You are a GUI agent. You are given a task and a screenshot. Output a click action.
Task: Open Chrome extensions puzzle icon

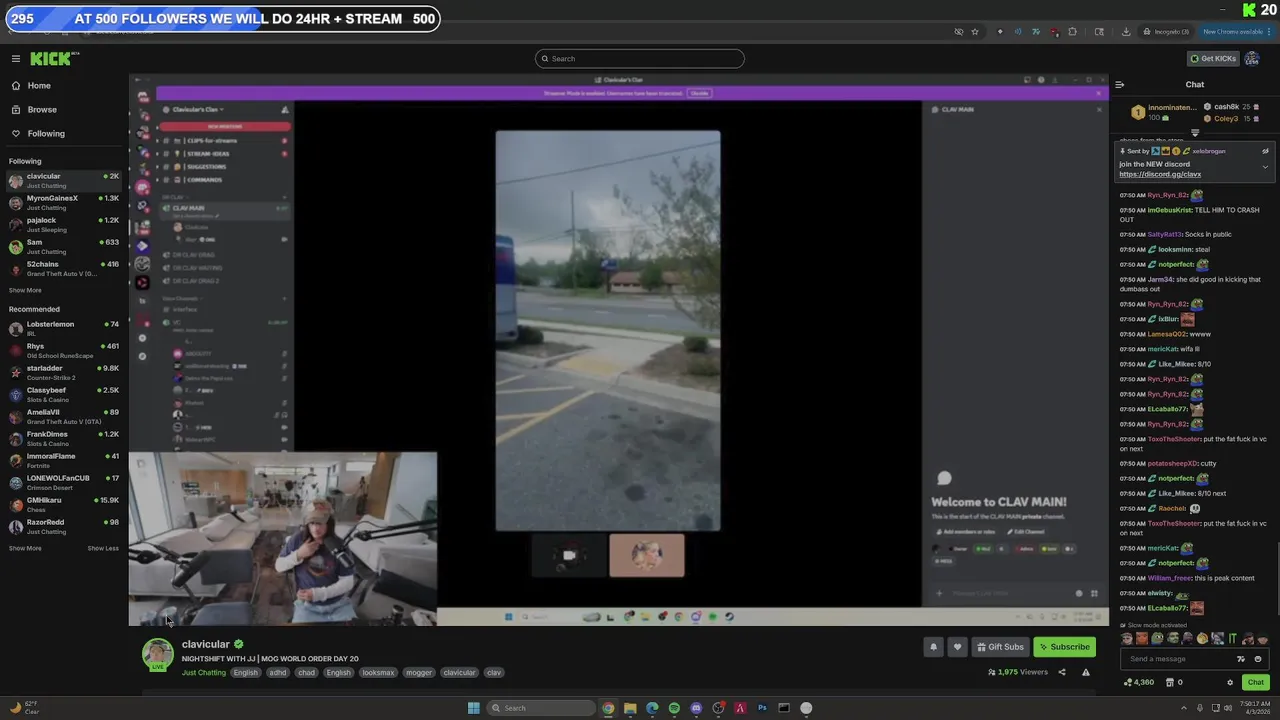1073,32
